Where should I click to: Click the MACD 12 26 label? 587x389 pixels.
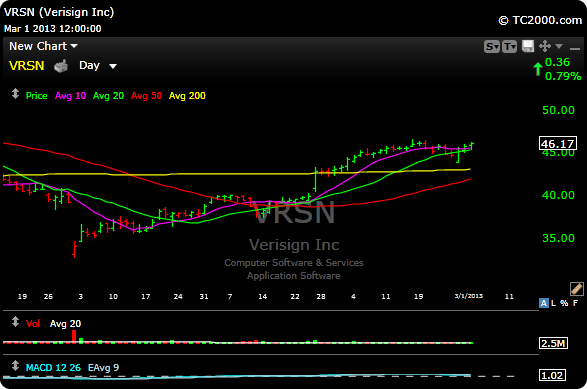(53, 368)
